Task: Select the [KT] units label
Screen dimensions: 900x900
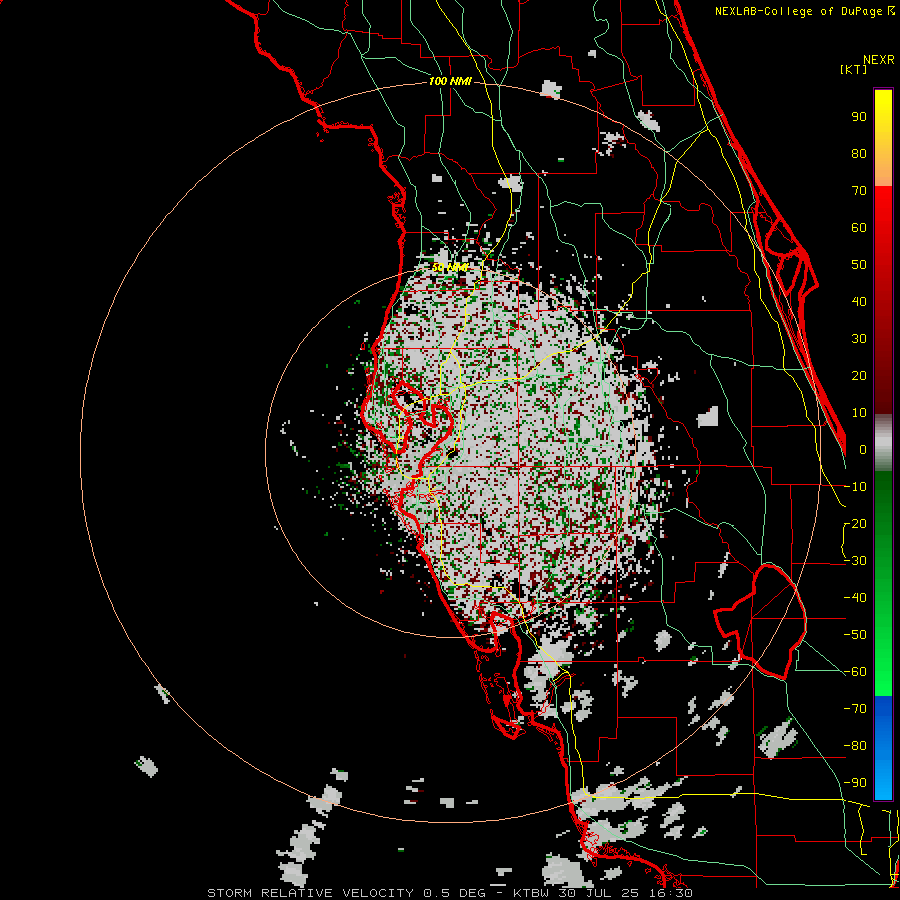Action: [853, 69]
